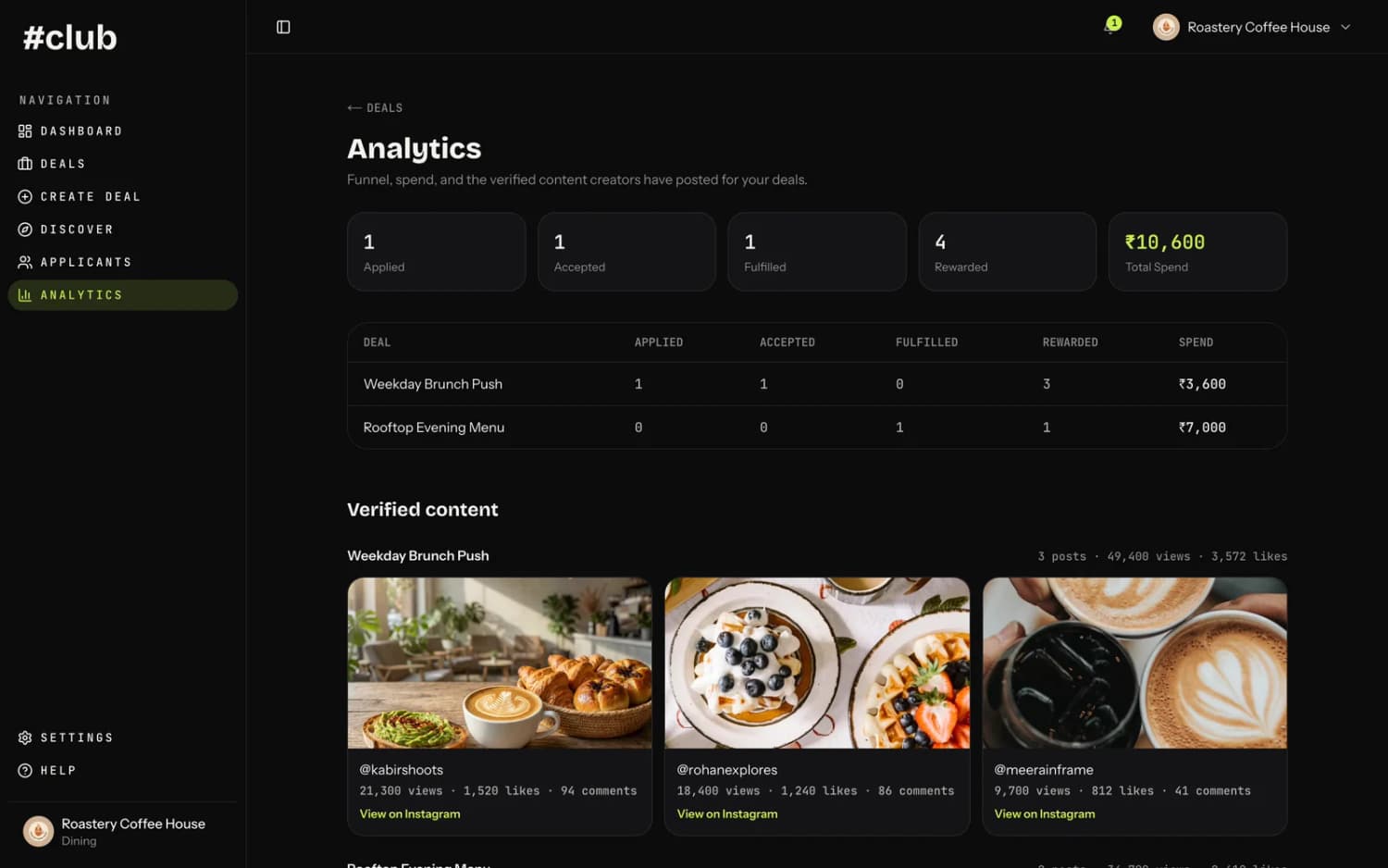Select the Rooftop Evening Menu table row
This screenshot has height=868, width=1388.
coord(817,428)
